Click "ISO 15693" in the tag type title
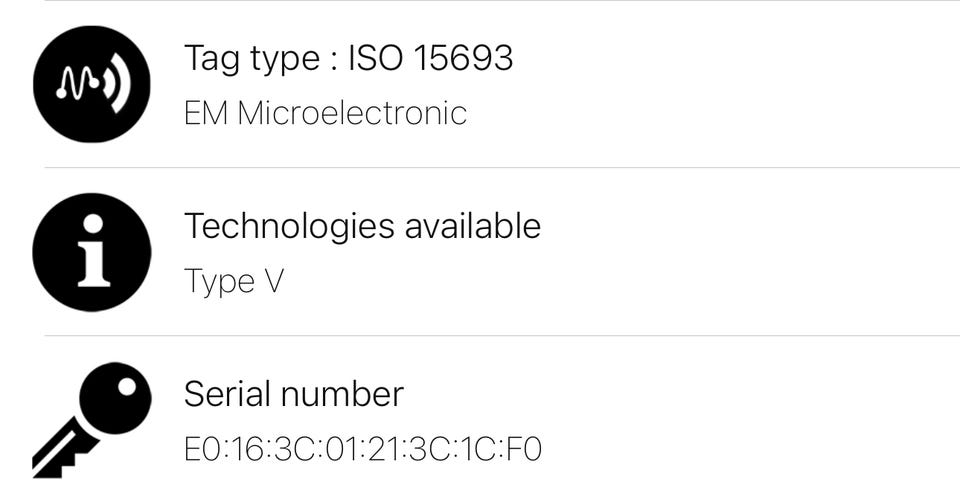This screenshot has width=960, height=499. coord(430,58)
